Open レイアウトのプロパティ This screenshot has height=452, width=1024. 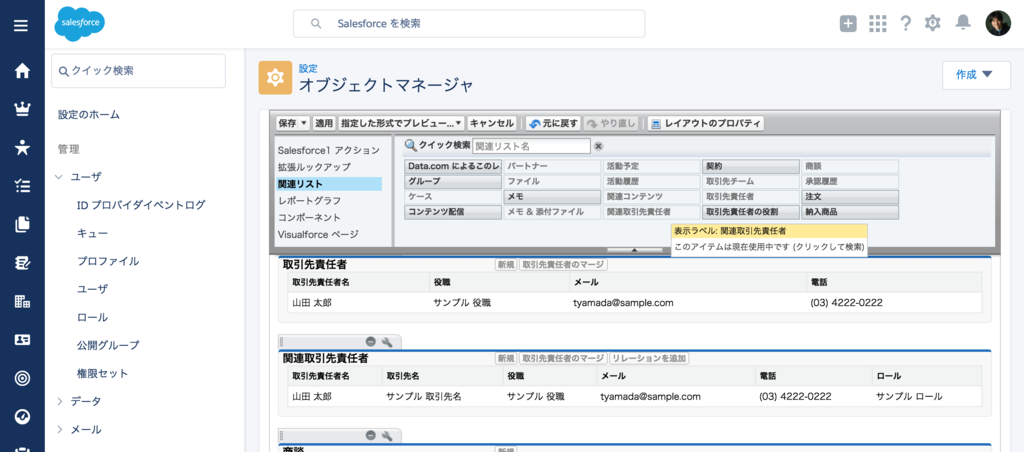705,123
